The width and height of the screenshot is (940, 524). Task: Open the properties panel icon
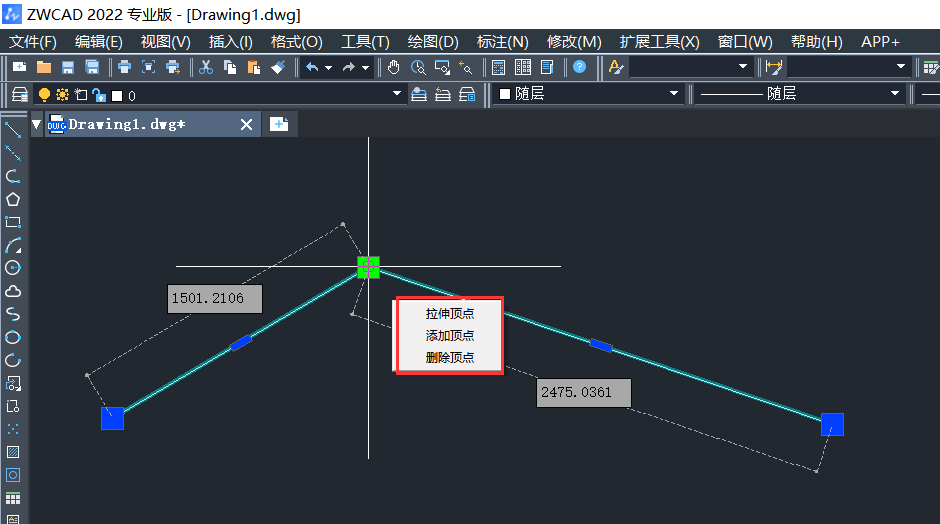[547, 67]
